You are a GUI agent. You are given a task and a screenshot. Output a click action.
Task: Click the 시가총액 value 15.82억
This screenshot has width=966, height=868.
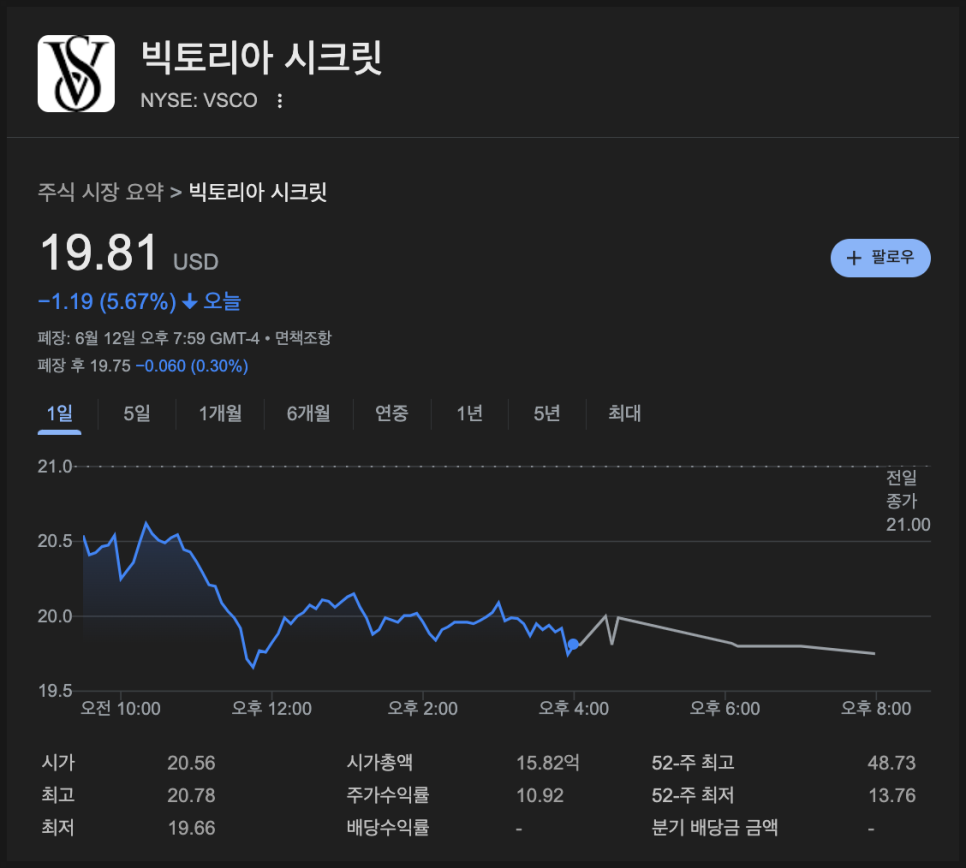(548, 763)
